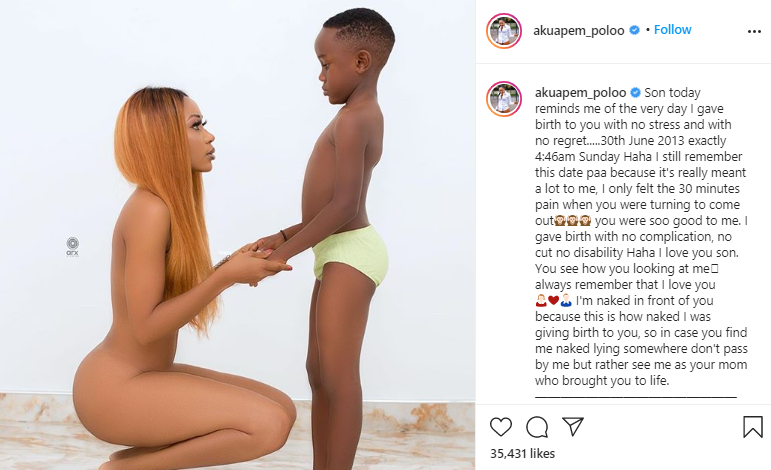The image size is (771, 470).
Task: Like the post with the heart icon
Action: 501,427
